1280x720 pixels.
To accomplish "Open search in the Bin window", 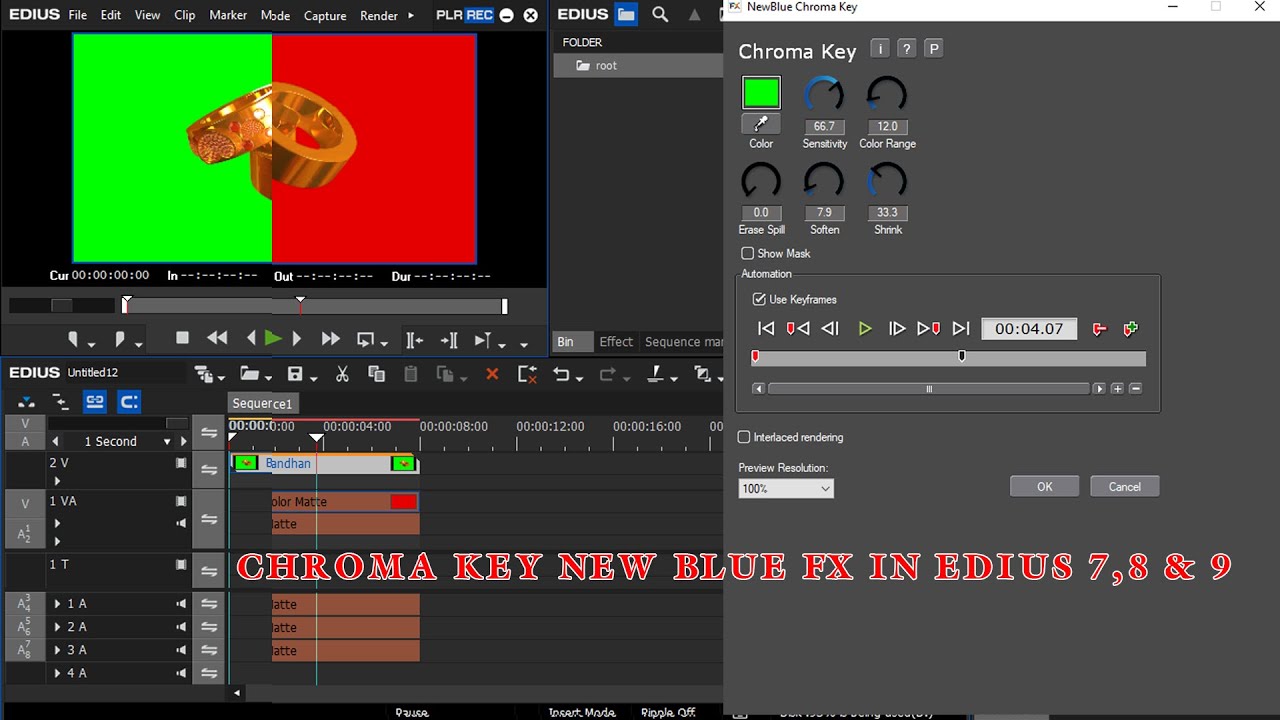I will pos(660,14).
